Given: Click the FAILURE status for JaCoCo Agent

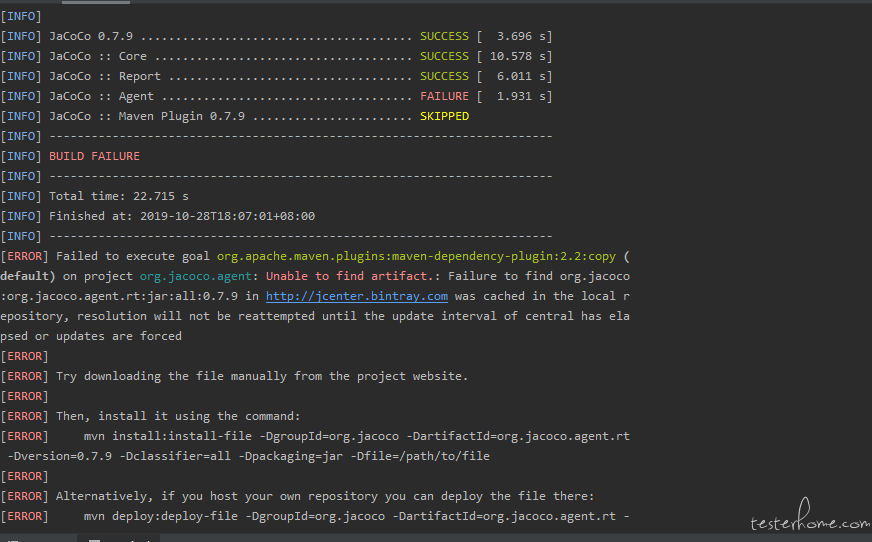Looking at the screenshot, I should click(444, 96).
